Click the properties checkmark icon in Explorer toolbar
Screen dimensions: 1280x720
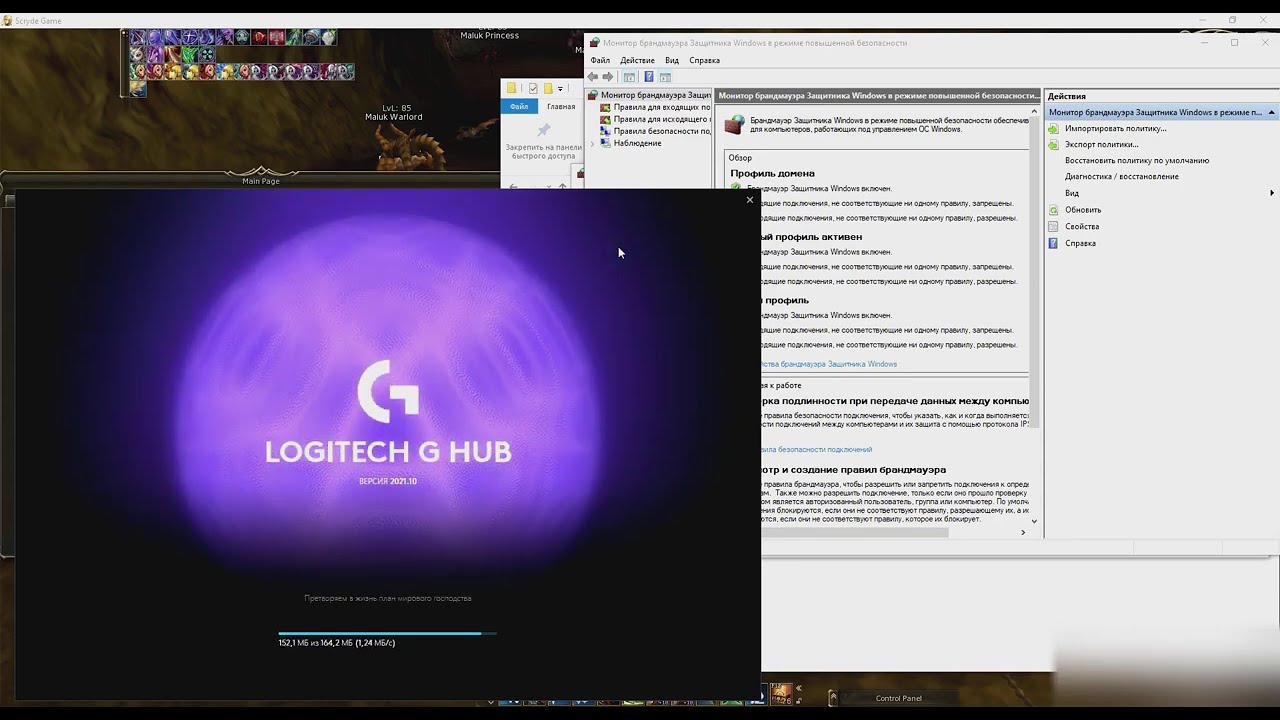coord(533,88)
